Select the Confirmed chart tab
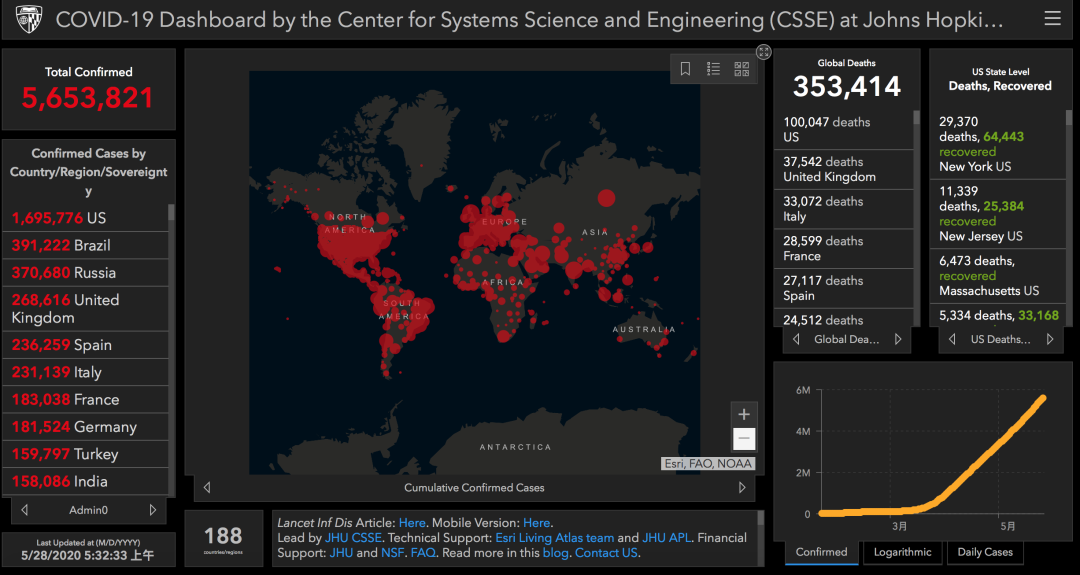 coord(821,552)
